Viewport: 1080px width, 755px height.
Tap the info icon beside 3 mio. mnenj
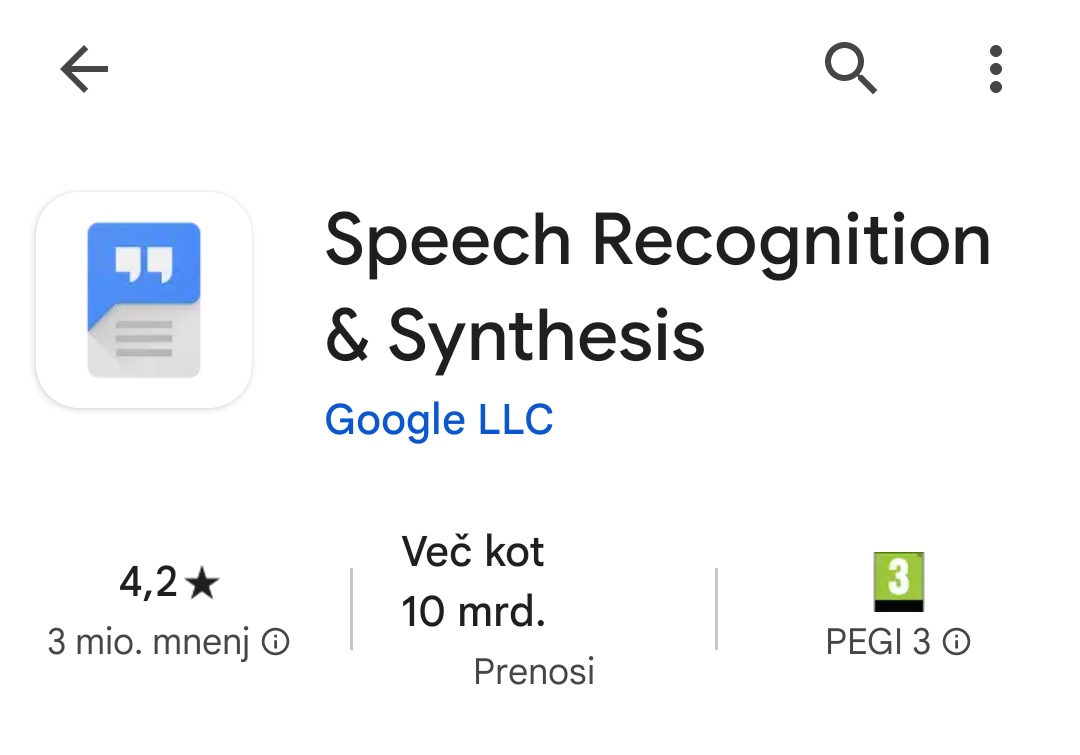(276, 642)
